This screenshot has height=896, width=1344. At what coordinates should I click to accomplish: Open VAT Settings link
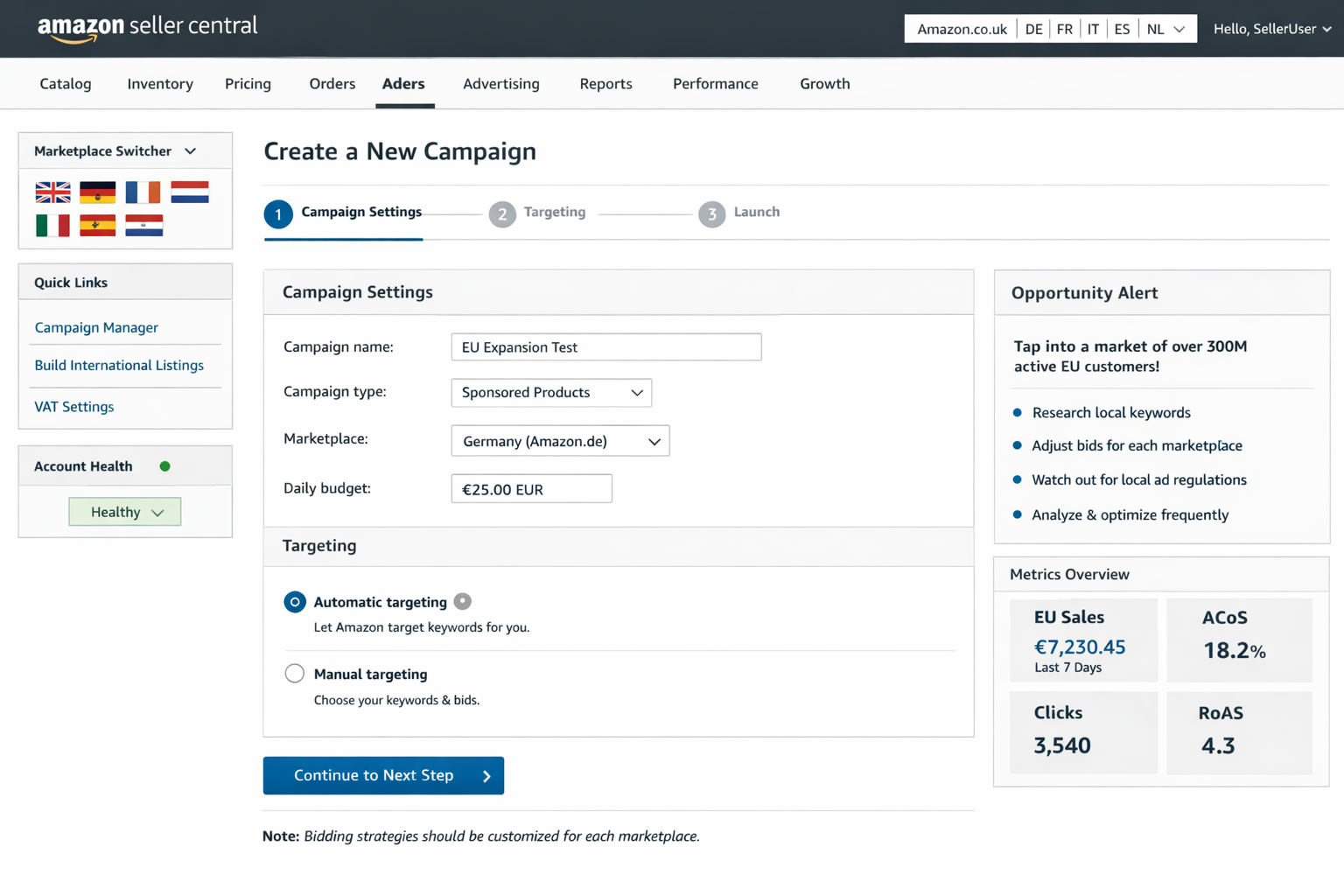coord(74,407)
